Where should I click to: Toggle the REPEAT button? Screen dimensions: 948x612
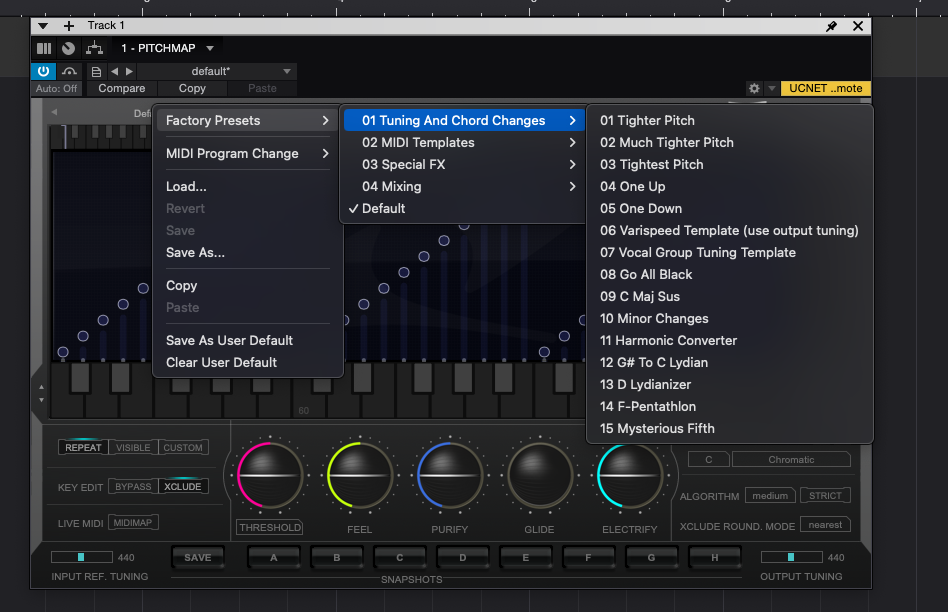[83, 448]
